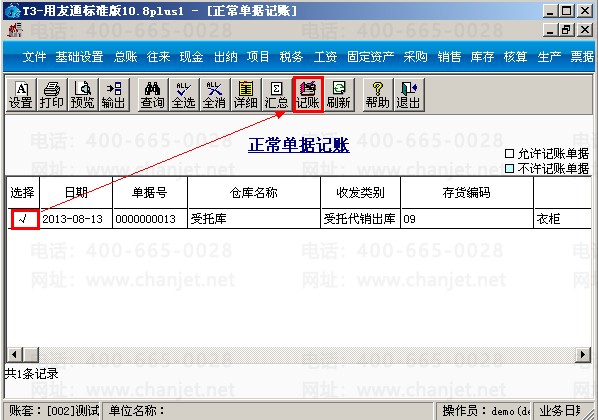Restore the inner document window
Image resolution: width=598 pixels, height=420 pixels.
[x=566, y=29]
